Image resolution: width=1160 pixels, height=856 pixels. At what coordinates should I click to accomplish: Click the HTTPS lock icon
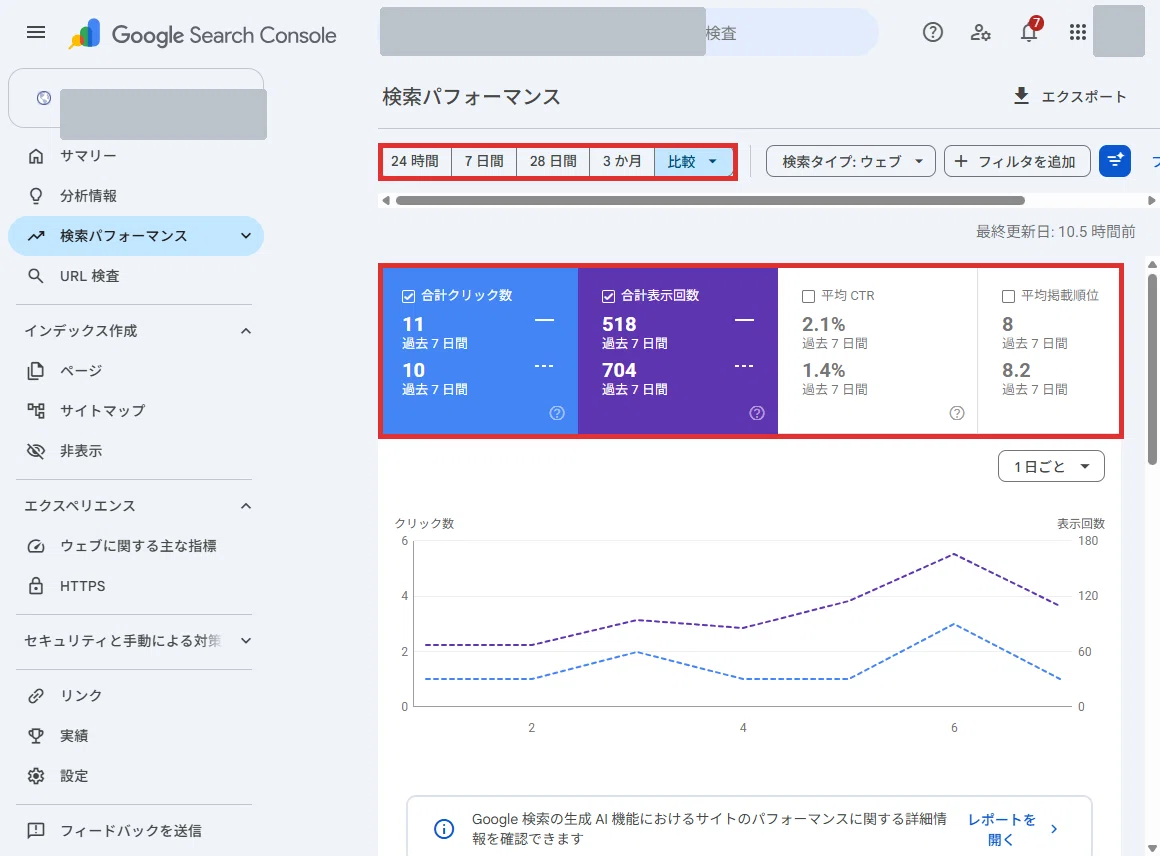click(36, 586)
